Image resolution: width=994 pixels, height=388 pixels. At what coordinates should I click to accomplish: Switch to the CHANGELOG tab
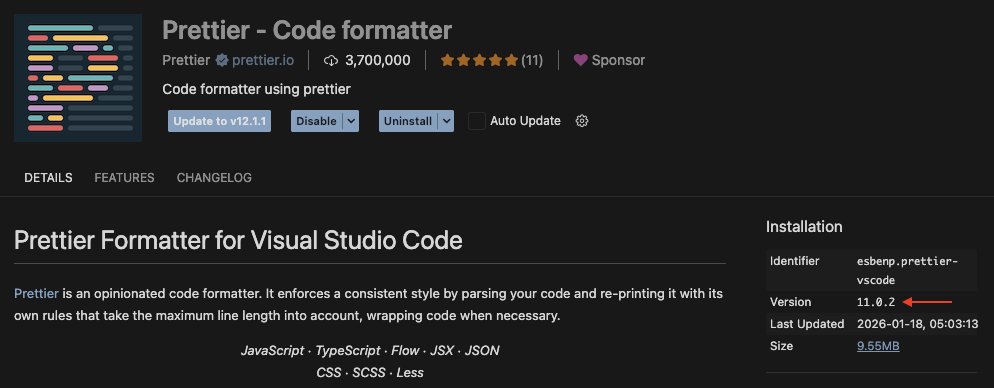tap(214, 178)
